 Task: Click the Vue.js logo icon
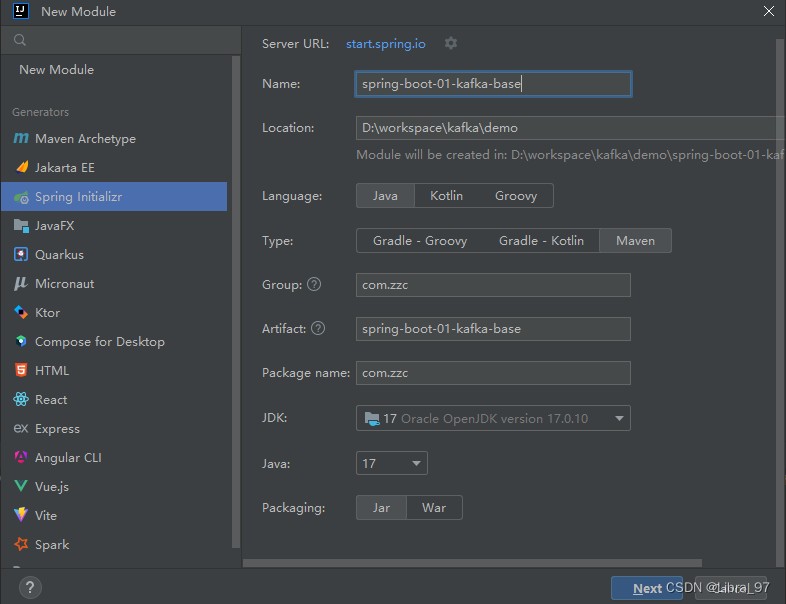coord(21,486)
